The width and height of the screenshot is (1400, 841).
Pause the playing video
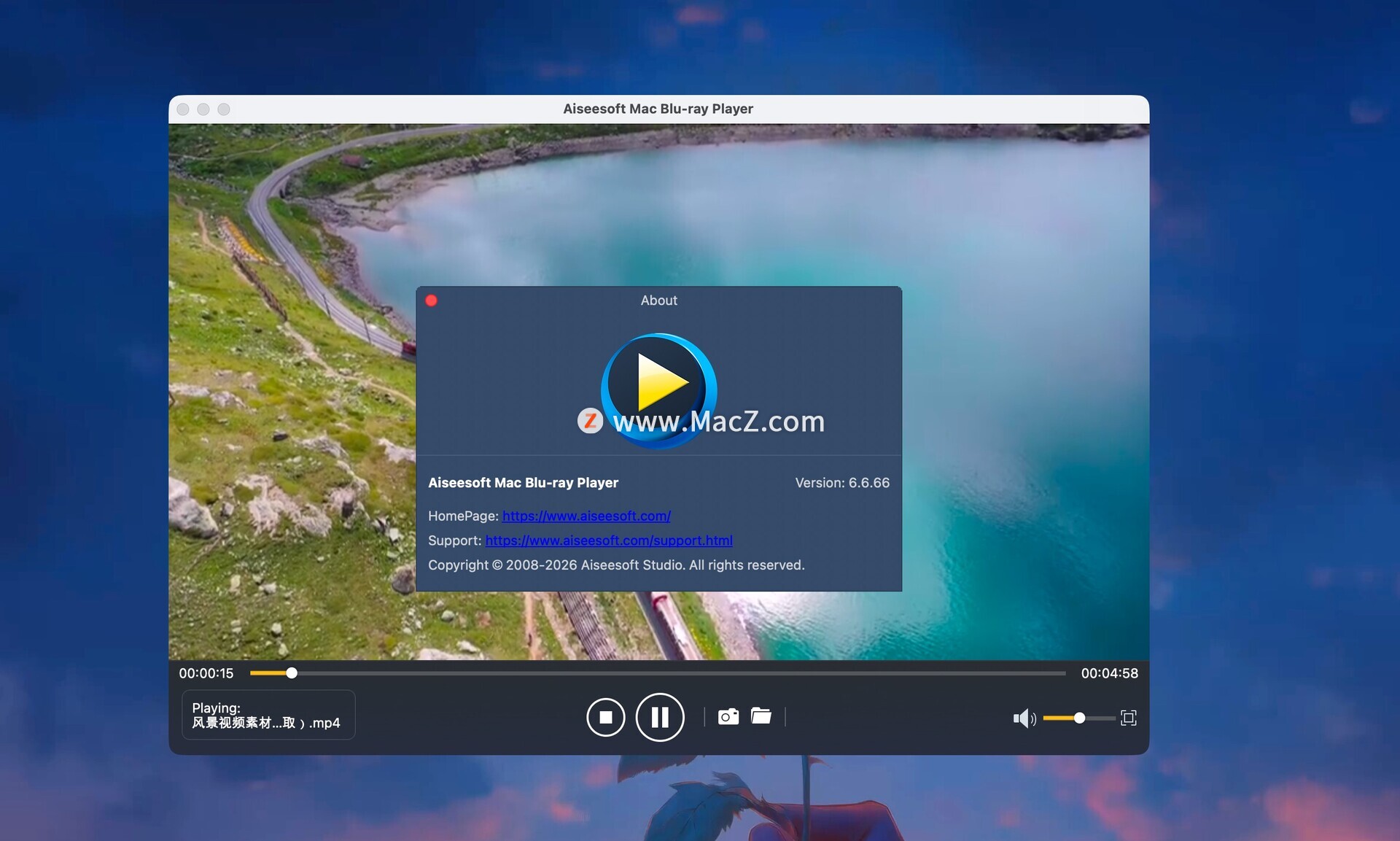[x=660, y=717]
